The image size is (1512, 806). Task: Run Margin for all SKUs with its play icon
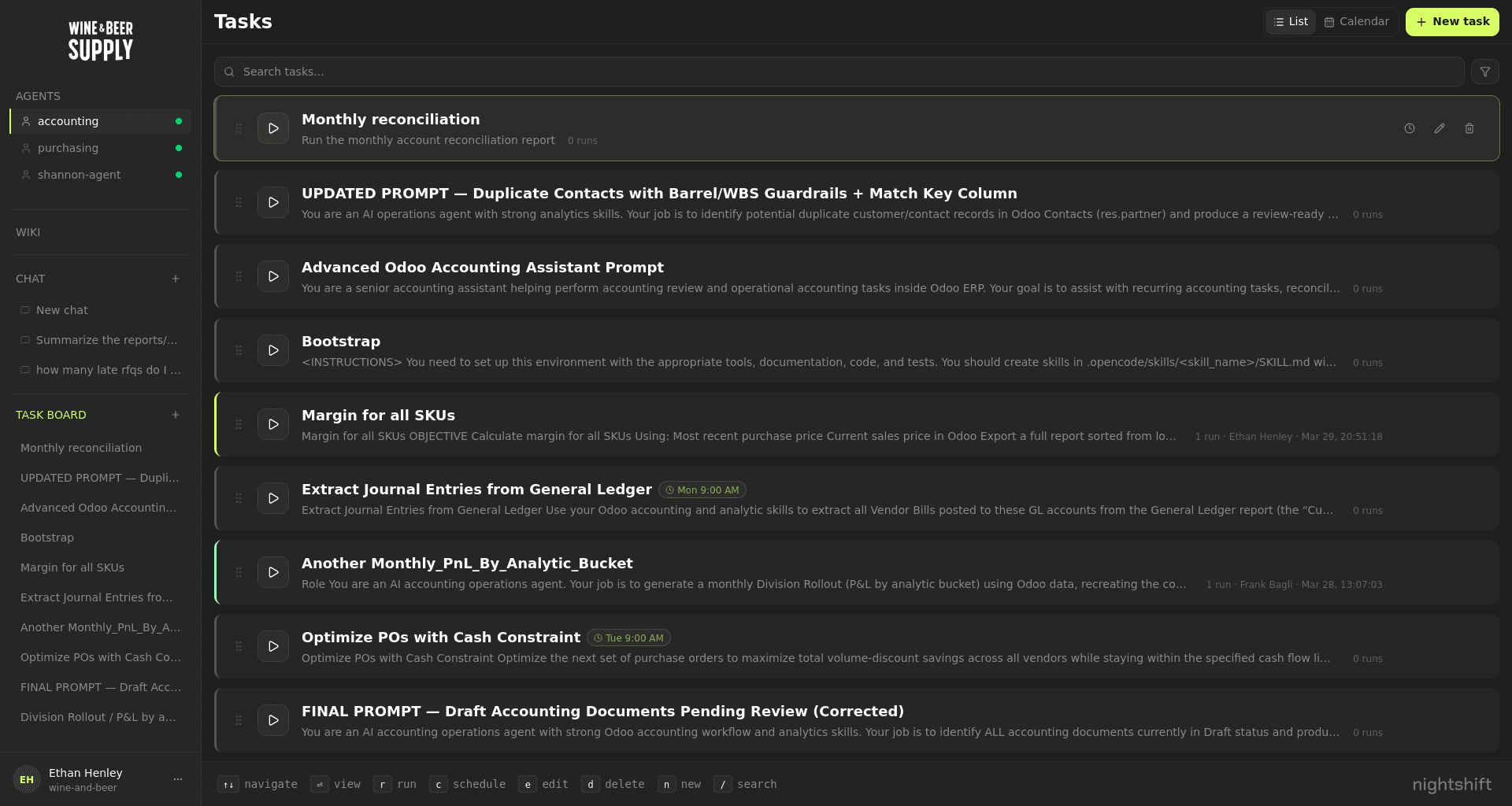coord(272,423)
